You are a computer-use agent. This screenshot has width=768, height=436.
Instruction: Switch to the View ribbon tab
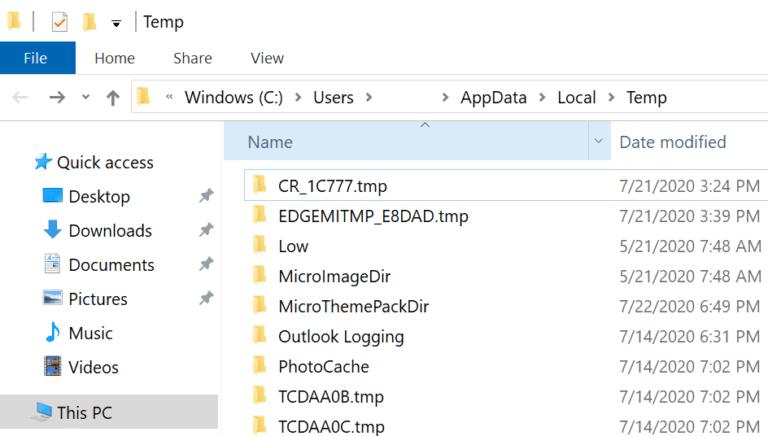pos(267,58)
